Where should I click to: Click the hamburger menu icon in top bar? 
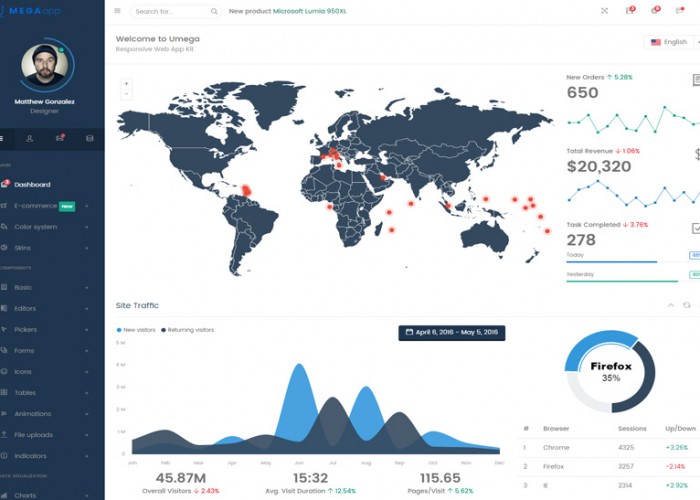pyautogui.click(x=117, y=11)
